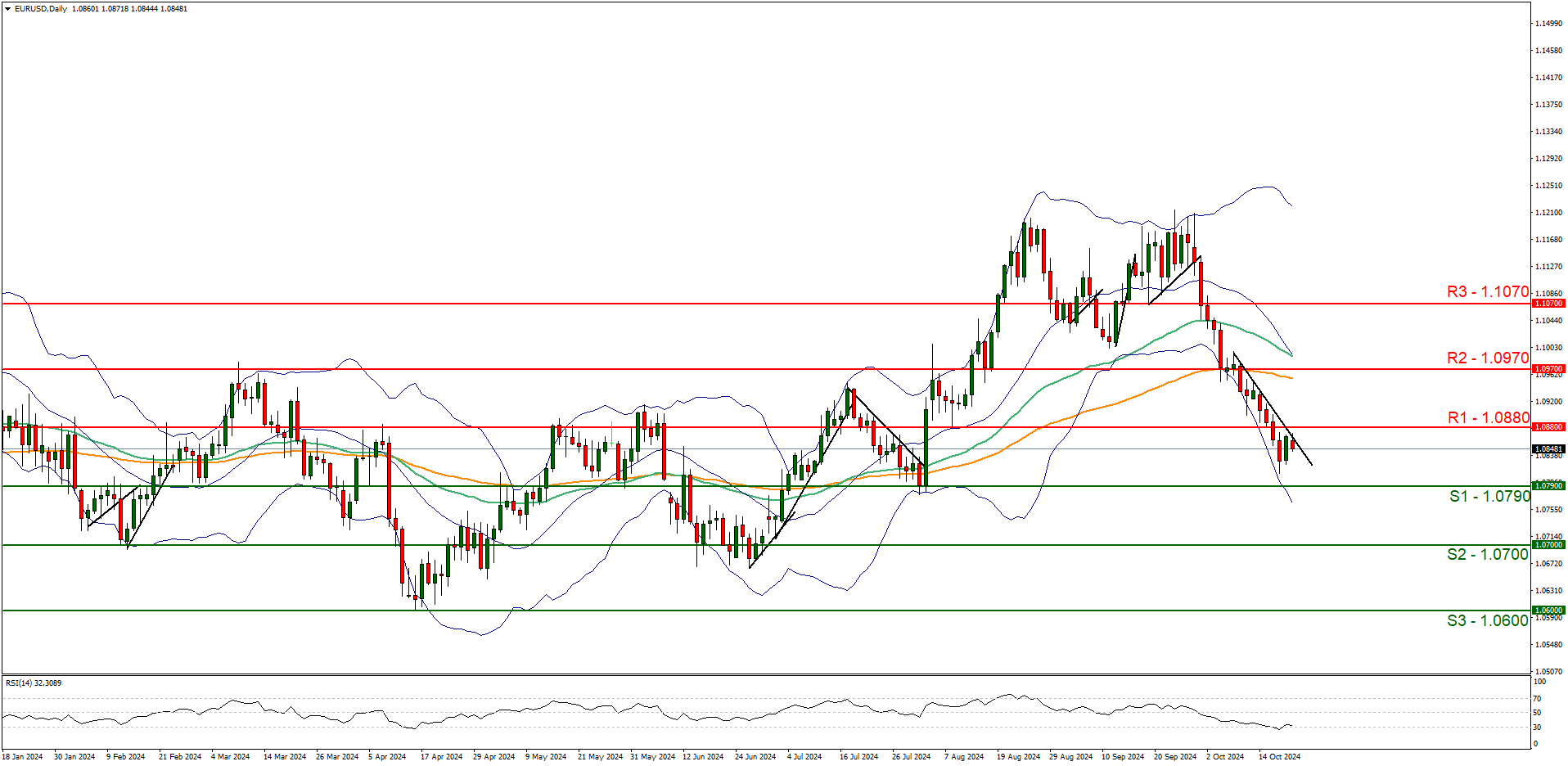Screen dimensions: 1568x766
Task: Click the 1.14170 price scale label
Action: point(1548,78)
